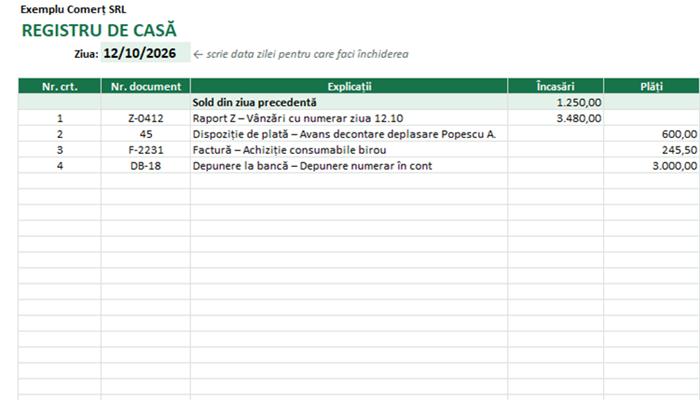This screenshot has height=400, width=700.
Task: Select the REGISTRU DE CASĂ title
Action: point(99,30)
